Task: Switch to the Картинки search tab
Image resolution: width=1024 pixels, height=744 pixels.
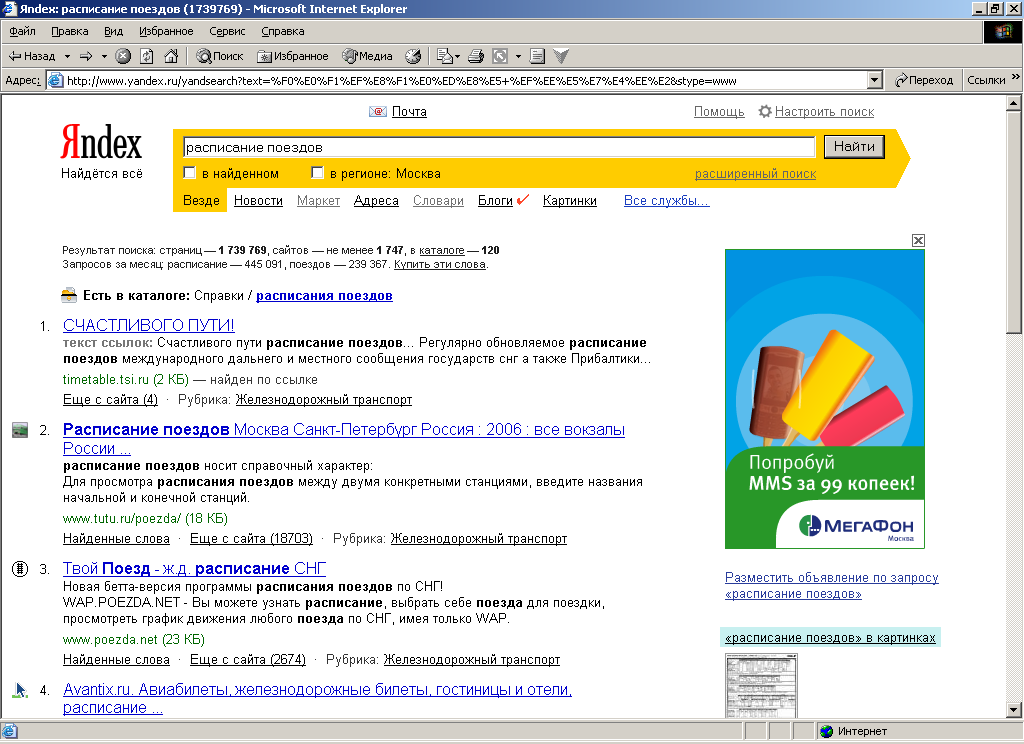Action: [569, 201]
